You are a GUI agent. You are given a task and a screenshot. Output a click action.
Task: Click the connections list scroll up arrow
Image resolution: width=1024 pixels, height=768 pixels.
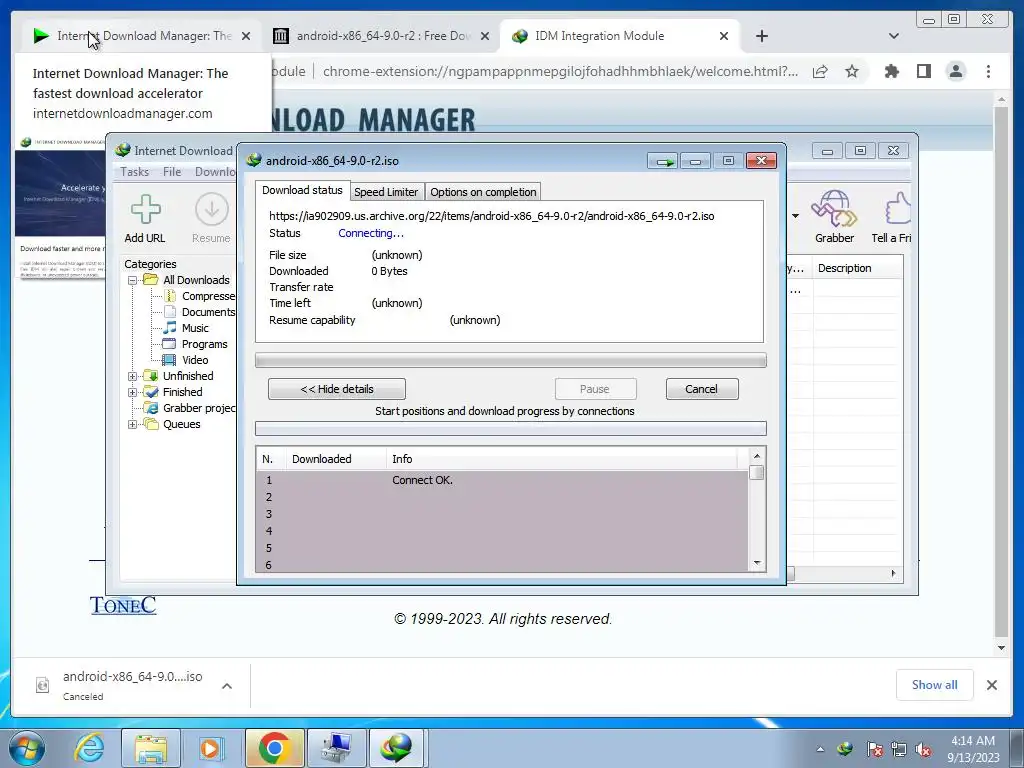point(757,456)
